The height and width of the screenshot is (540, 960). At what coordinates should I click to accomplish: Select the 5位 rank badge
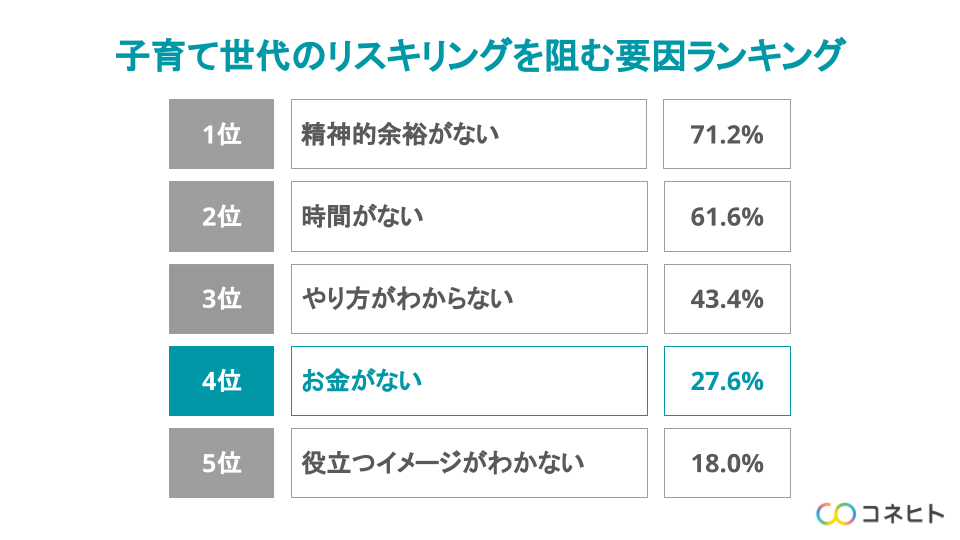(221, 463)
